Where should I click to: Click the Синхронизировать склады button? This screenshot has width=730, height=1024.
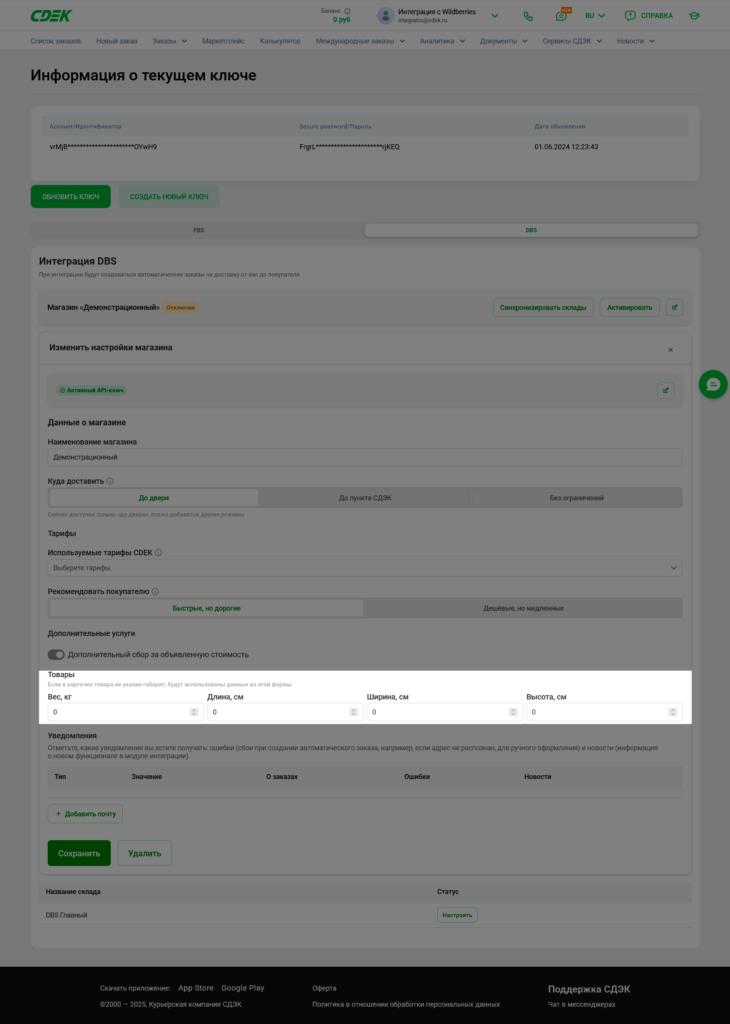click(x=543, y=307)
